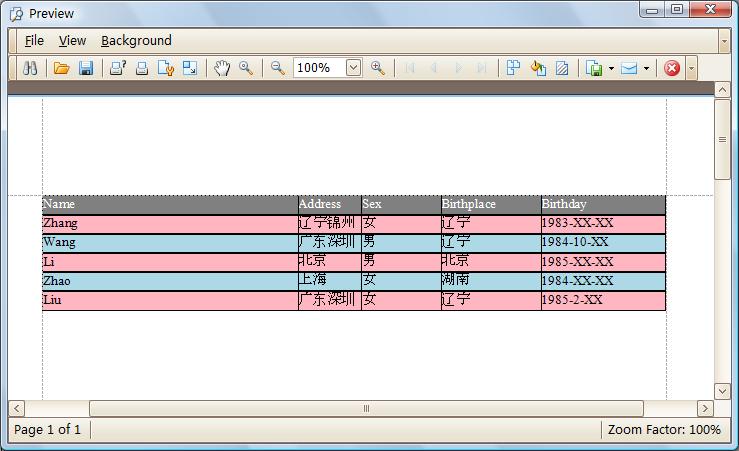Click the vertical scrollbar up arrow
739x451 pixels.
tap(722, 90)
